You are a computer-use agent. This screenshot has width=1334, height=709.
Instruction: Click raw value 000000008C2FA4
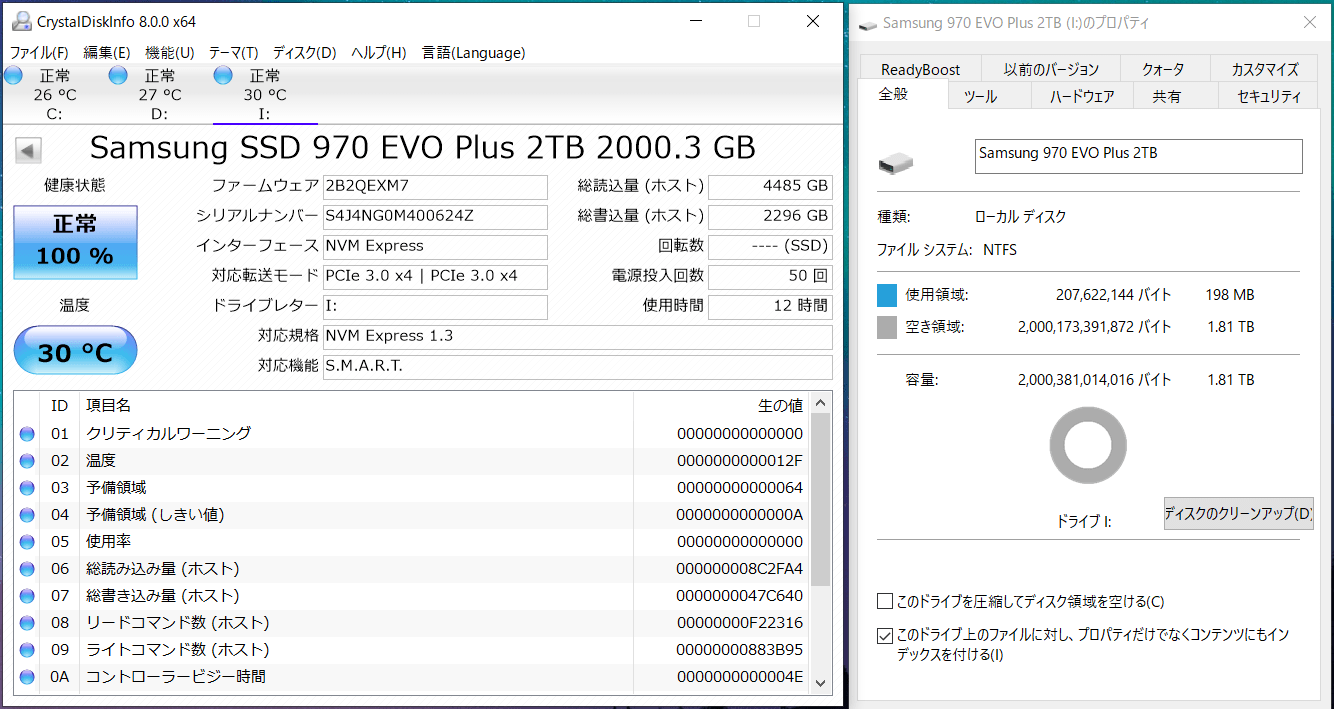[739, 569]
